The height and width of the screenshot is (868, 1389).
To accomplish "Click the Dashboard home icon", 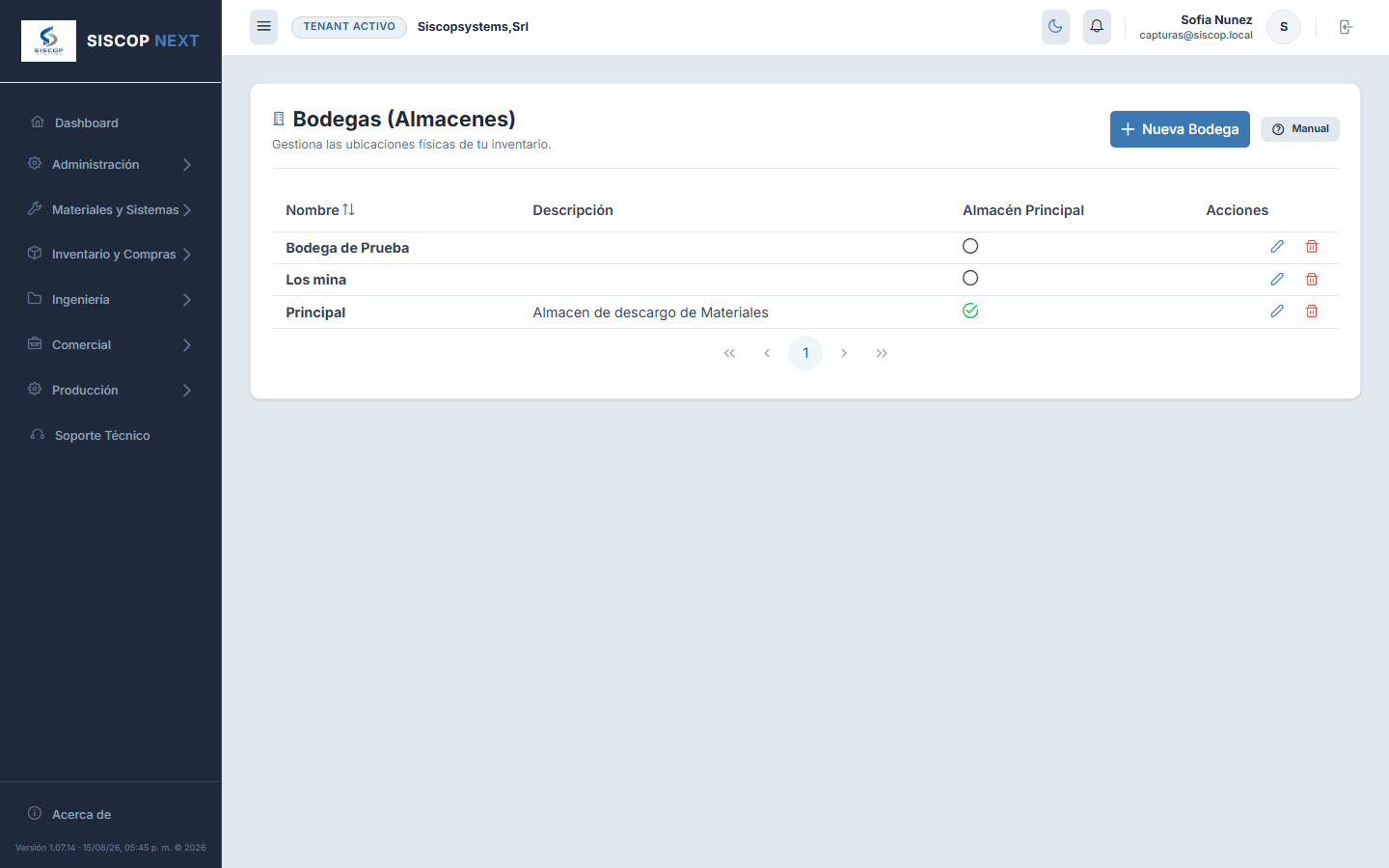I will coord(38,122).
